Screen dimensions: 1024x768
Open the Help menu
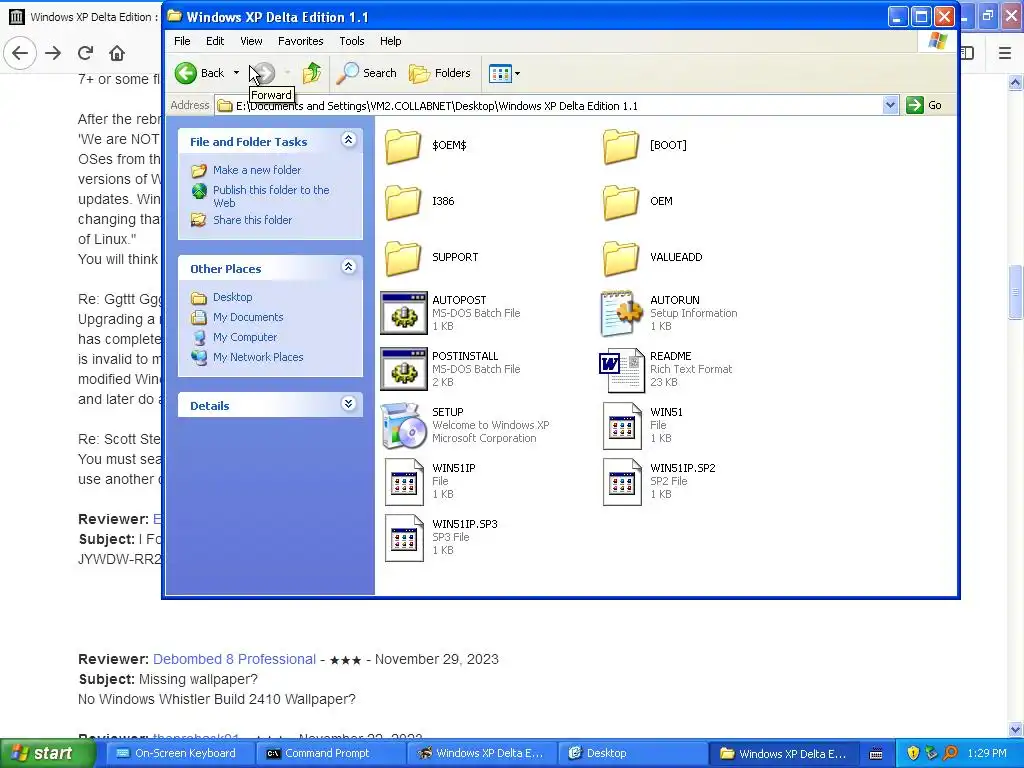click(x=391, y=41)
